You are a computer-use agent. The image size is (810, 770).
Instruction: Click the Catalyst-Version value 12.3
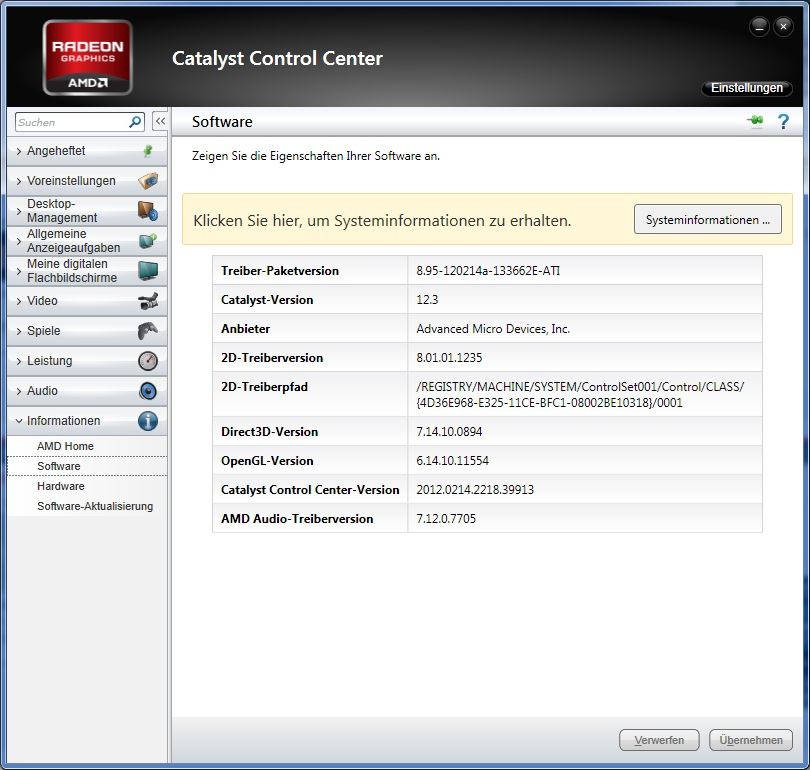427,300
